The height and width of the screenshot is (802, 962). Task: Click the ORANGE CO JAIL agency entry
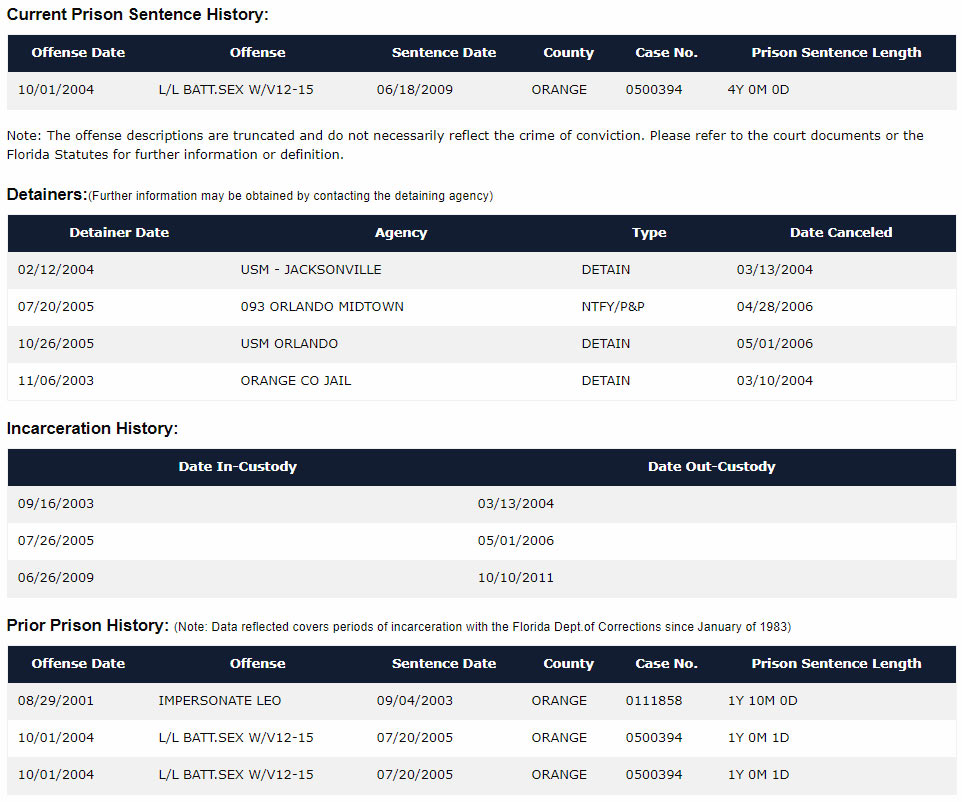click(296, 381)
